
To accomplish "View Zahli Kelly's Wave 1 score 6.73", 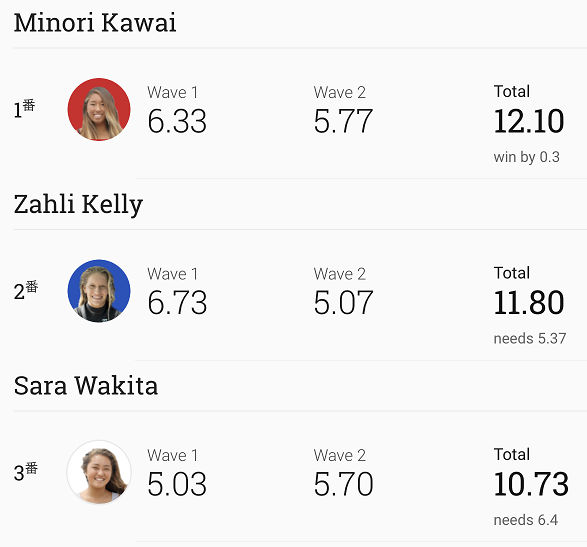I will [177, 303].
